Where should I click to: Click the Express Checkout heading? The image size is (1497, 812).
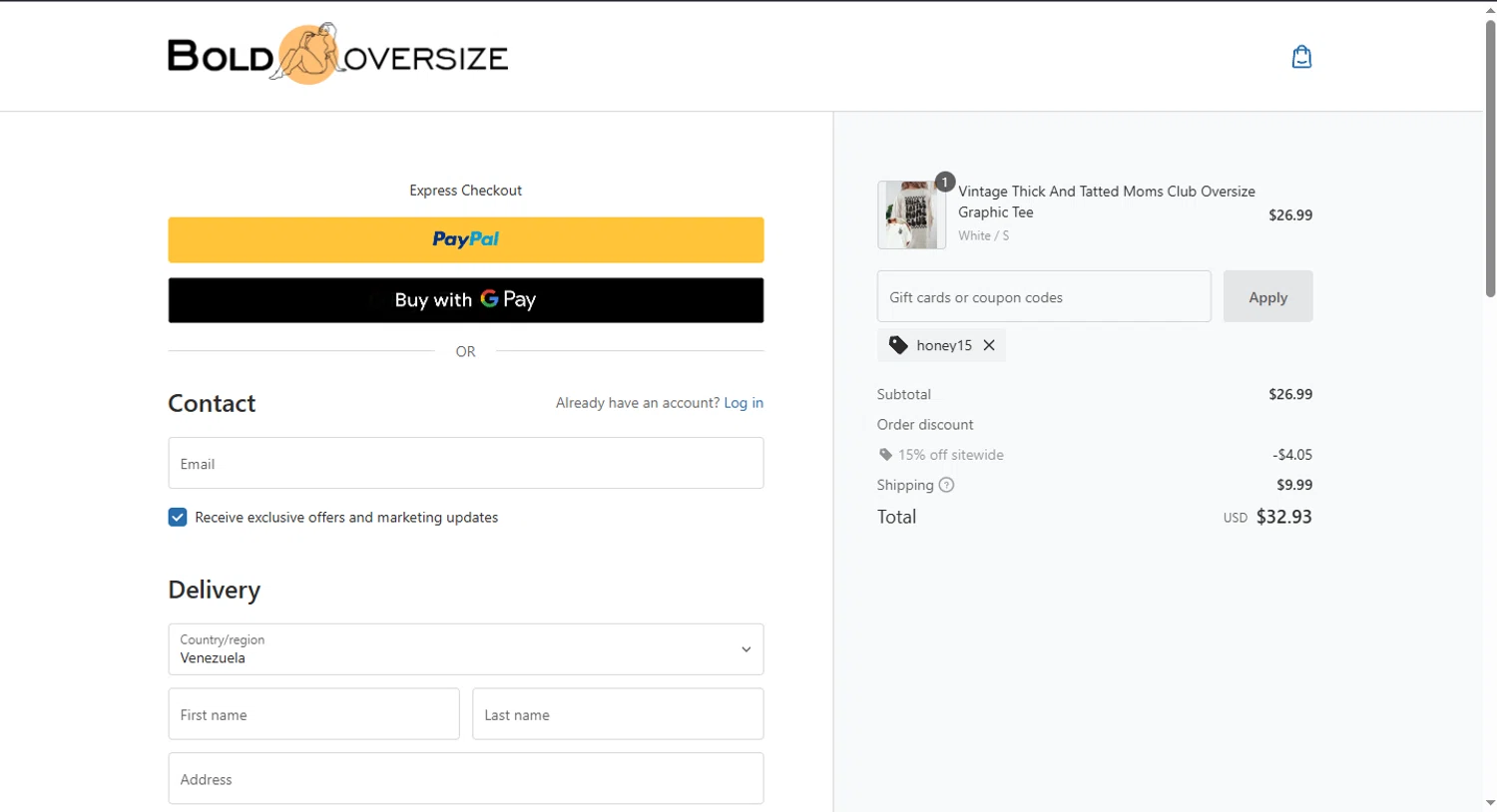pyautogui.click(x=466, y=191)
